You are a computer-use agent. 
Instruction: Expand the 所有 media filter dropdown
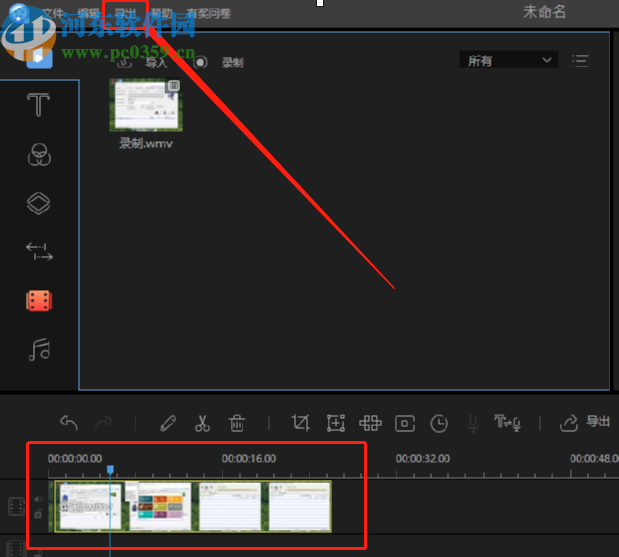[508, 60]
